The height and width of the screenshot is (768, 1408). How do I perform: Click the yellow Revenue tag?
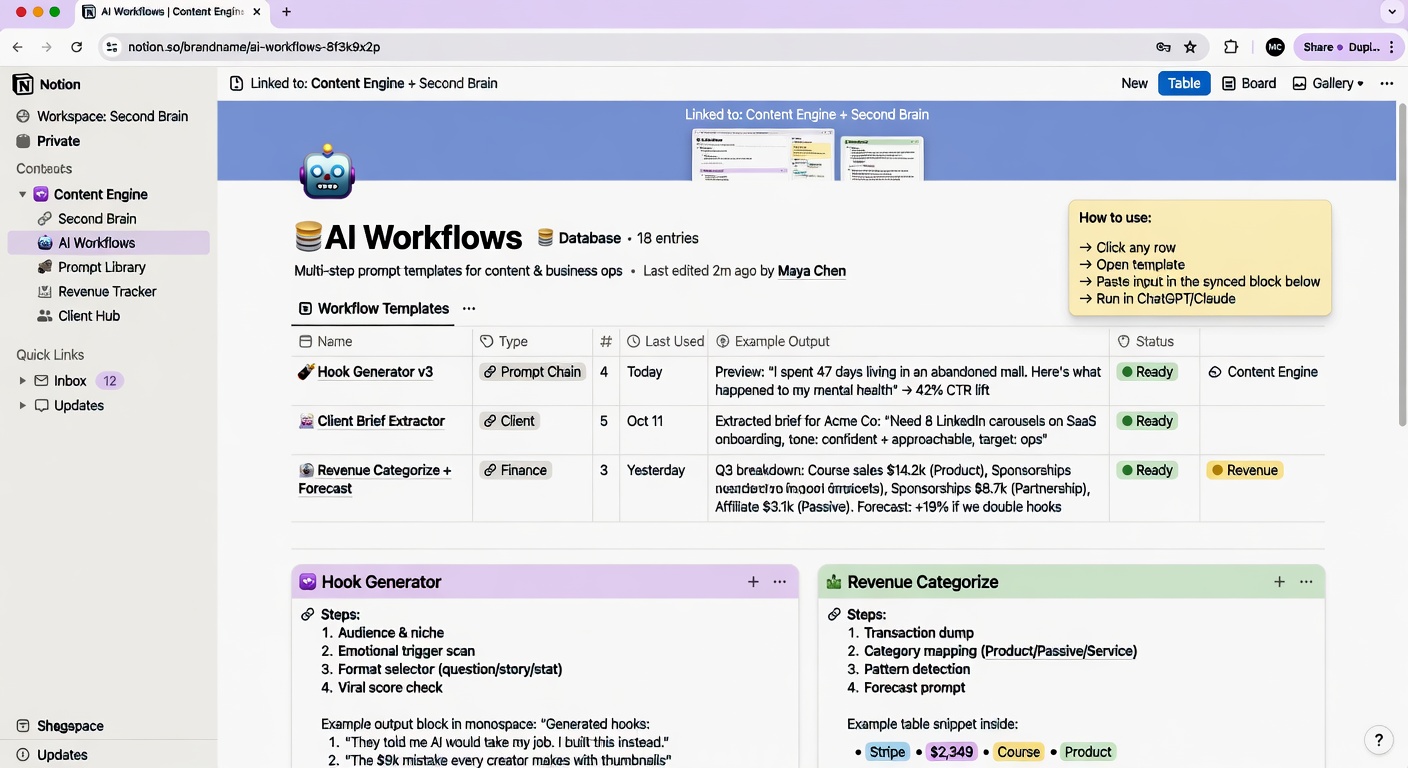point(1245,470)
